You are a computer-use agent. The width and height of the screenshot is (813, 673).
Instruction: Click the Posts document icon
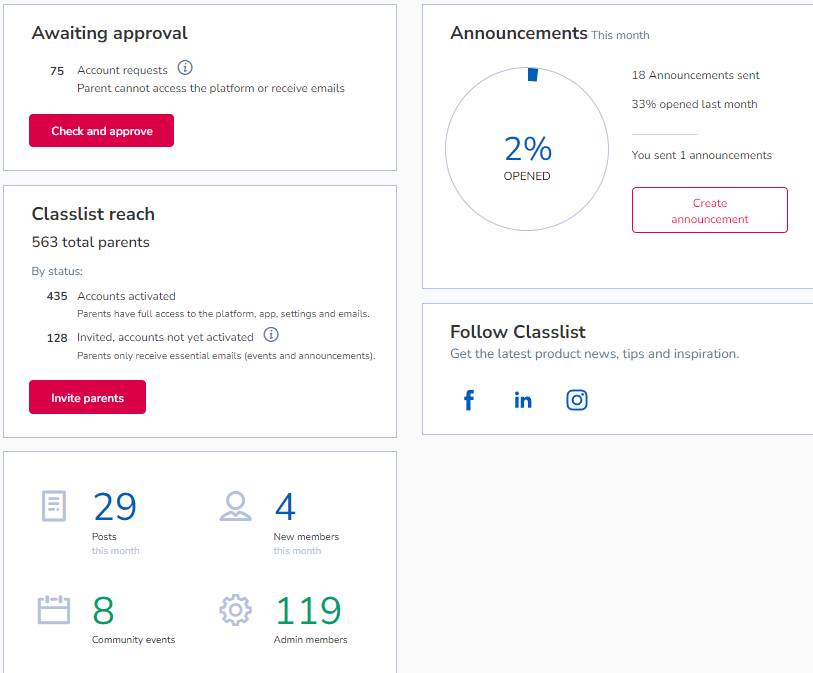click(54, 506)
